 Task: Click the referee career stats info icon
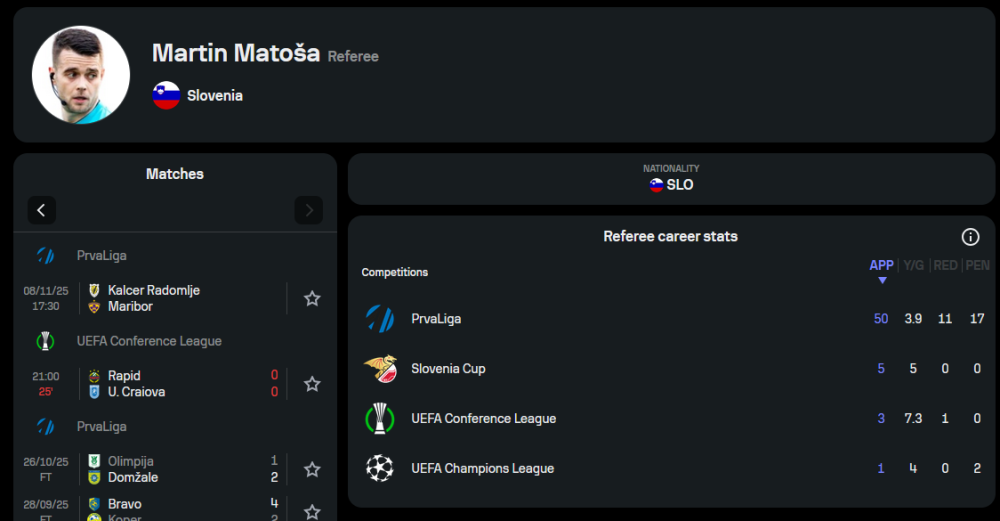click(970, 237)
